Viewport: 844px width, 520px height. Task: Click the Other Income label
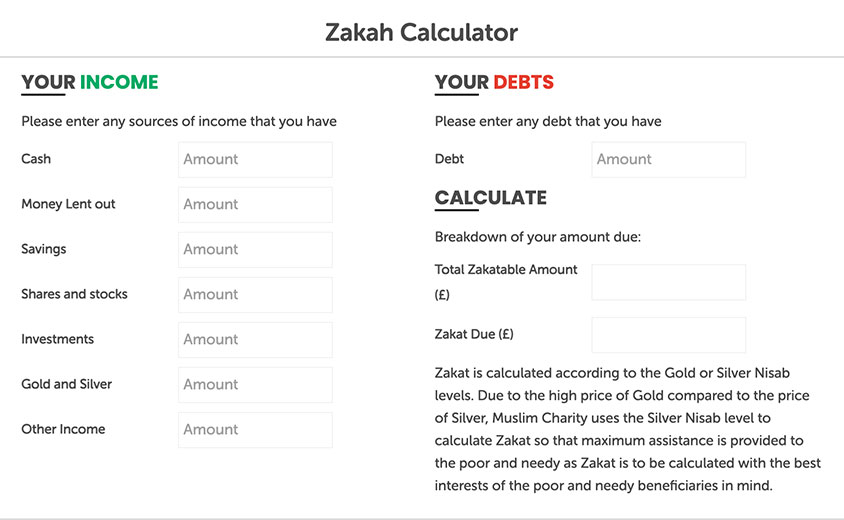63,429
